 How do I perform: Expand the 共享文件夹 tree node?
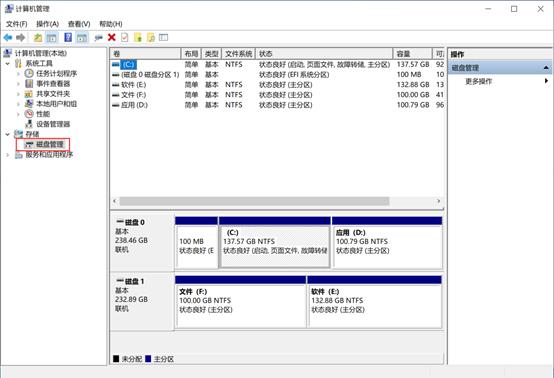pyautogui.click(x=18, y=94)
